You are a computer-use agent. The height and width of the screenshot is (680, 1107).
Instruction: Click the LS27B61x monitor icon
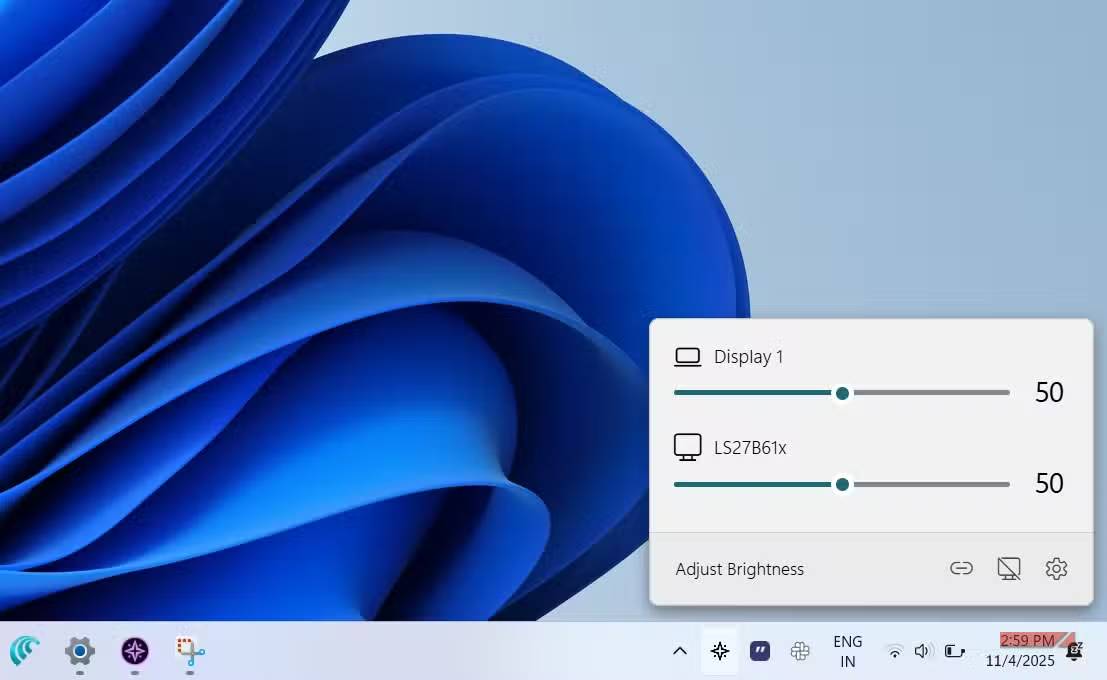(x=687, y=446)
